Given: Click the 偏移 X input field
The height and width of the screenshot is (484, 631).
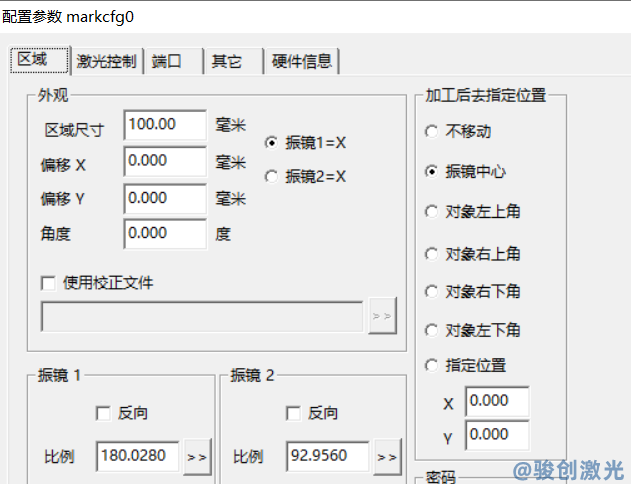Looking at the screenshot, I should [165, 161].
